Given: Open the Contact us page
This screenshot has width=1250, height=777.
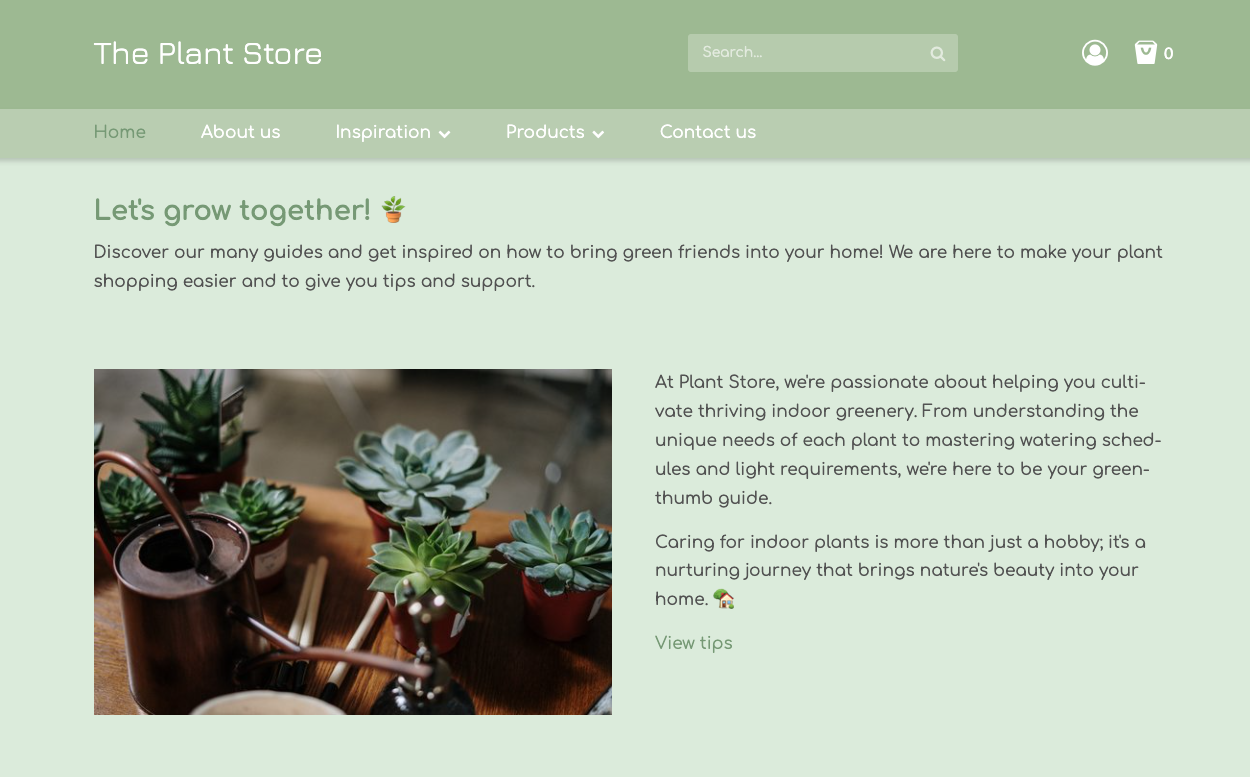Looking at the screenshot, I should pos(708,133).
